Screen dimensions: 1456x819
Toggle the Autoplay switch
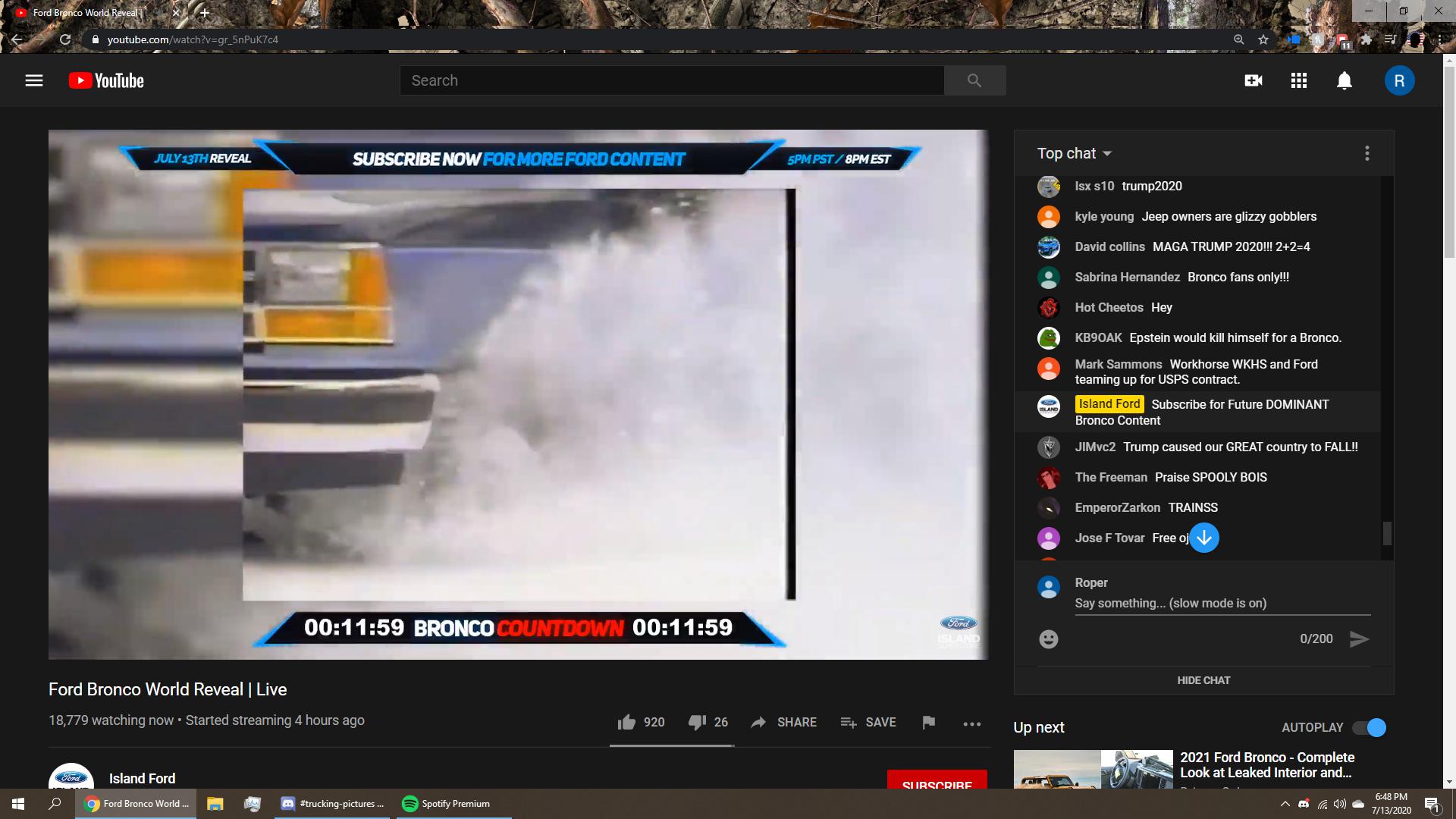tap(1370, 728)
